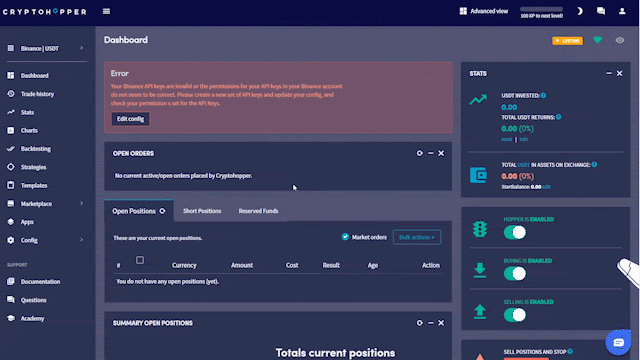Minimize the Stats panel

click(x=609, y=73)
